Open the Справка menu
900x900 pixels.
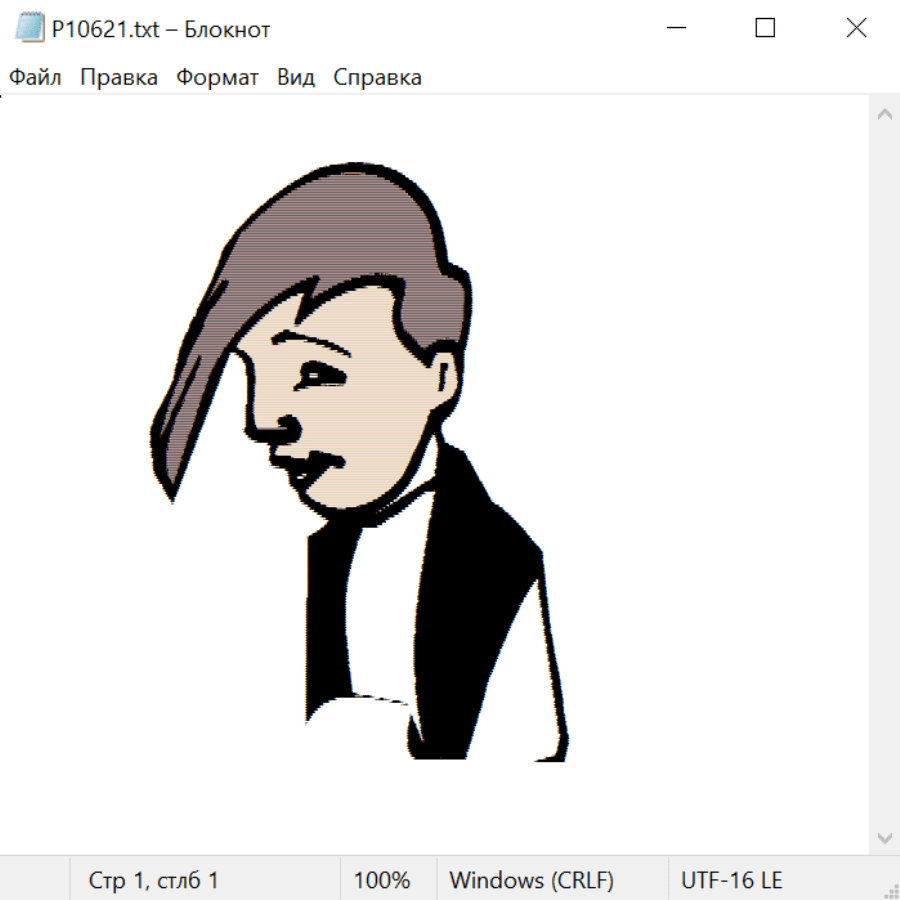point(377,77)
